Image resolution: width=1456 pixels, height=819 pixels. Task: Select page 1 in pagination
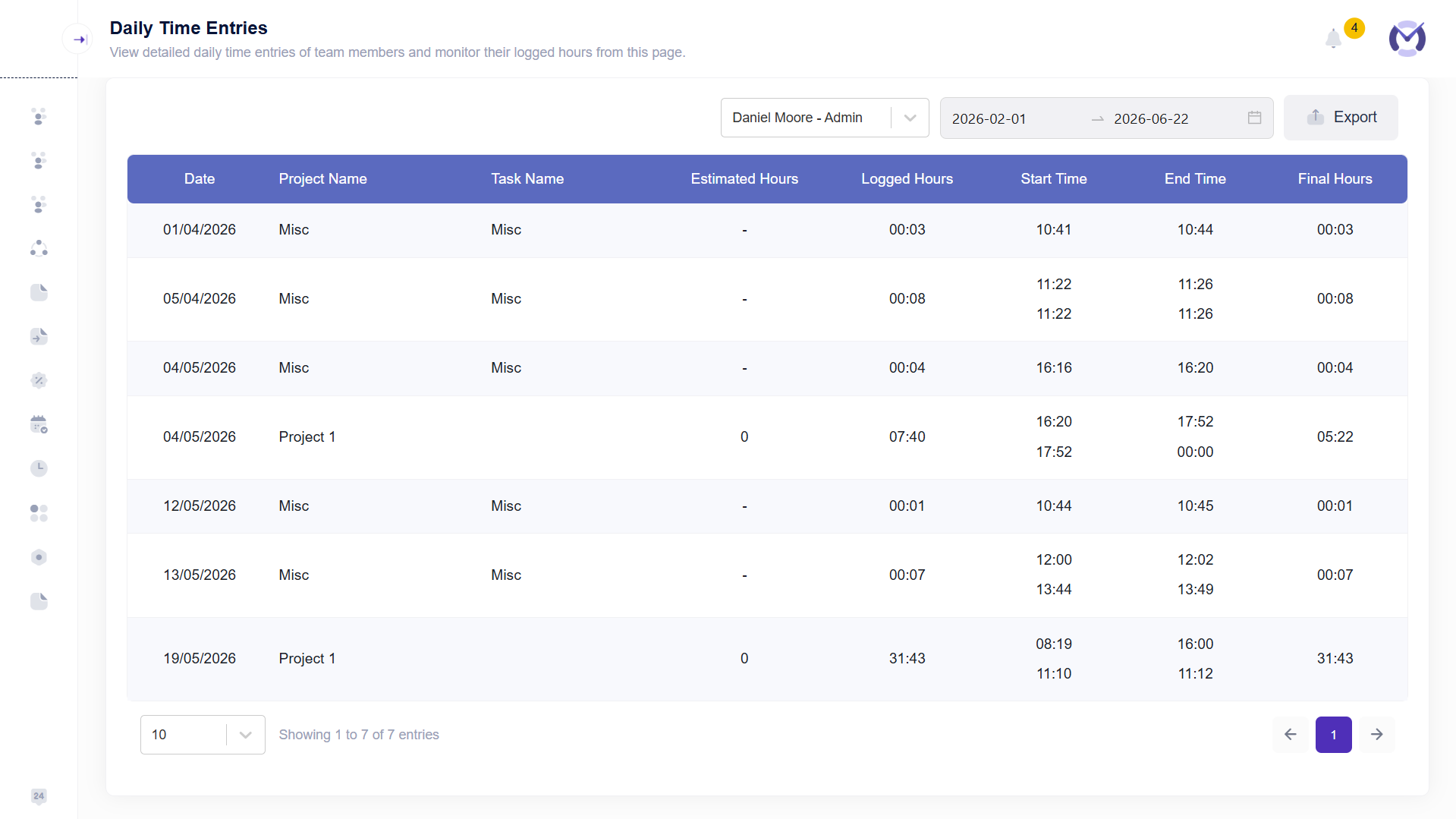click(1334, 735)
